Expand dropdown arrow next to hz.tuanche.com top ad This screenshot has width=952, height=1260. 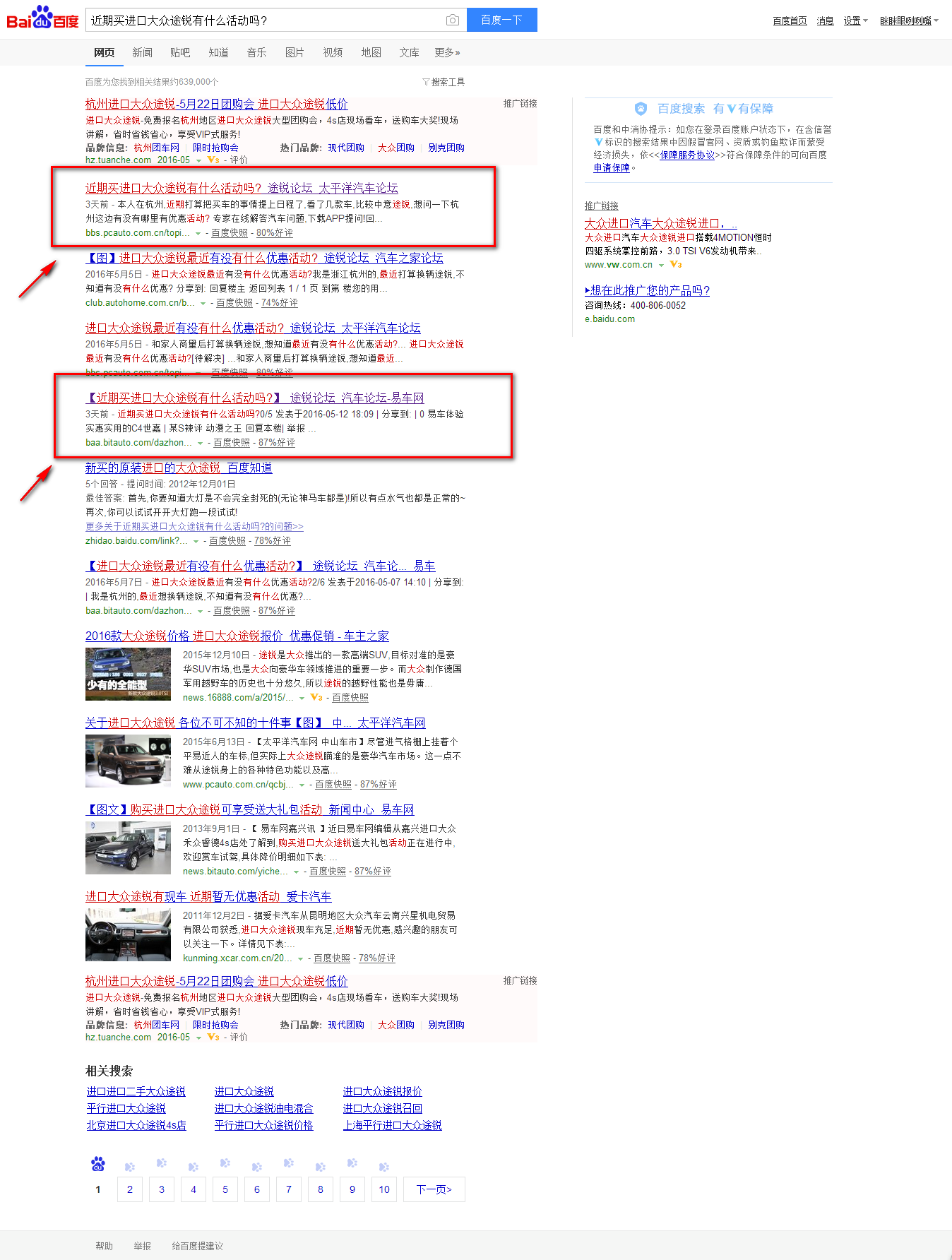point(198,160)
